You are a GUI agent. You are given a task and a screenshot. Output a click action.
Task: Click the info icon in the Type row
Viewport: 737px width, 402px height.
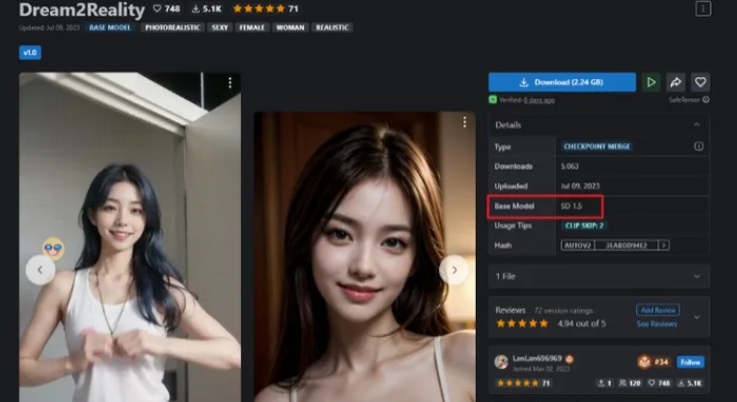pyautogui.click(x=698, y=146)
